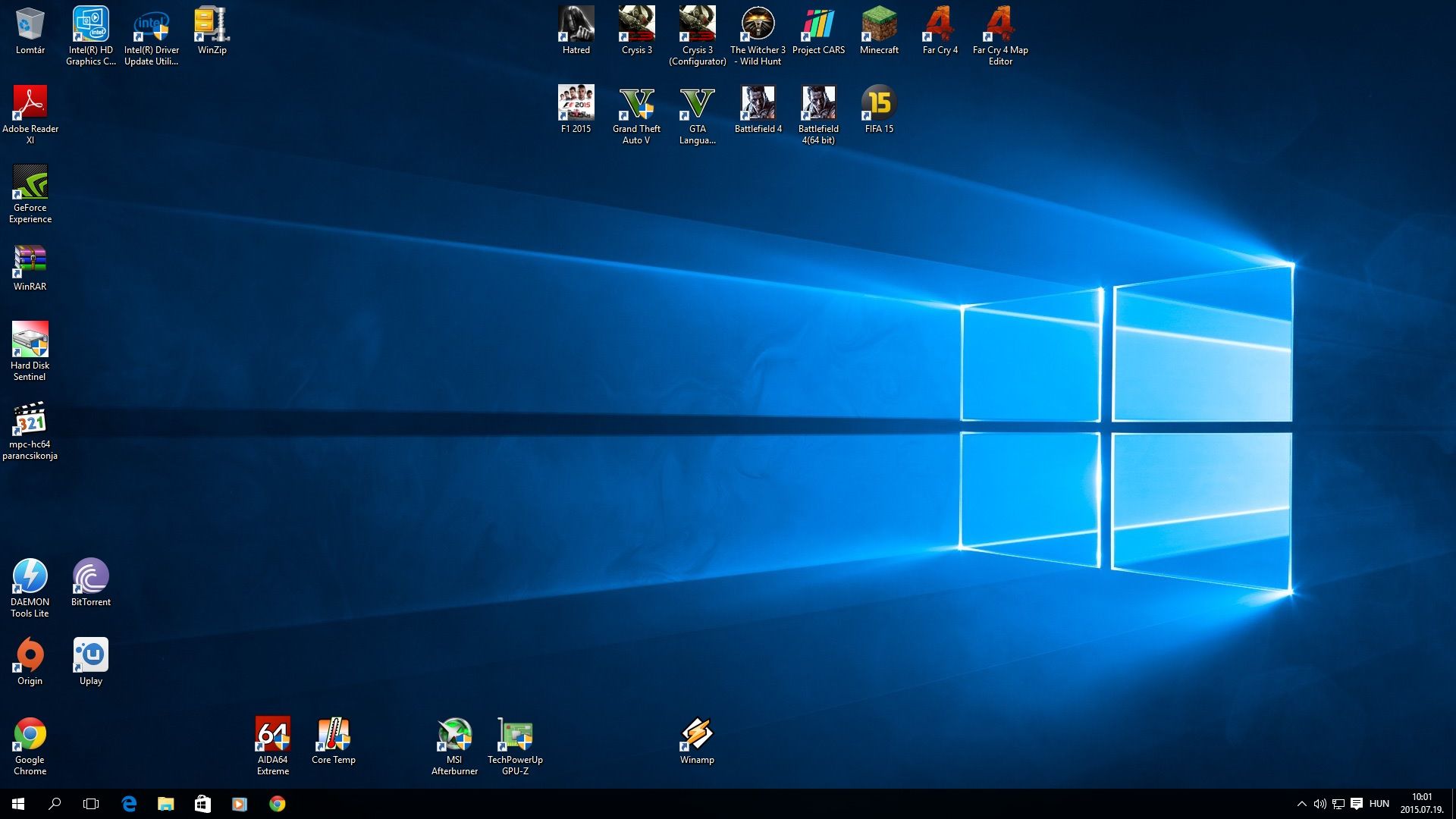Expand hidden system tray icons chevron

1301,804
